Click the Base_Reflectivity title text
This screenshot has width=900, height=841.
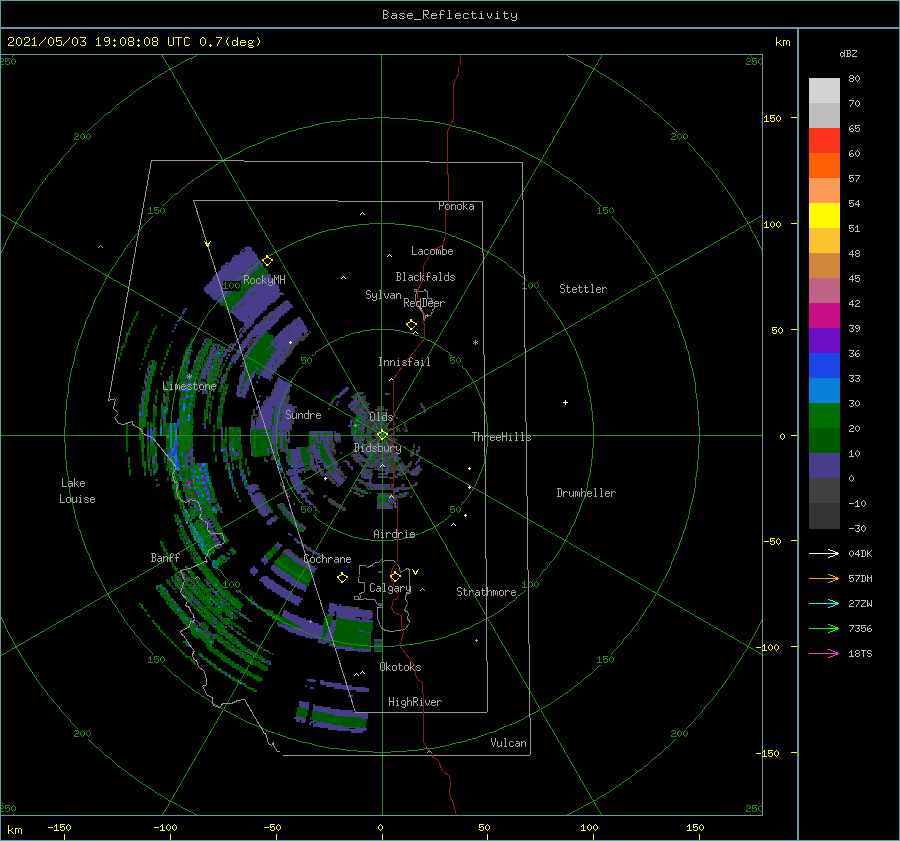pyautogui.click(x=450, y=15)
